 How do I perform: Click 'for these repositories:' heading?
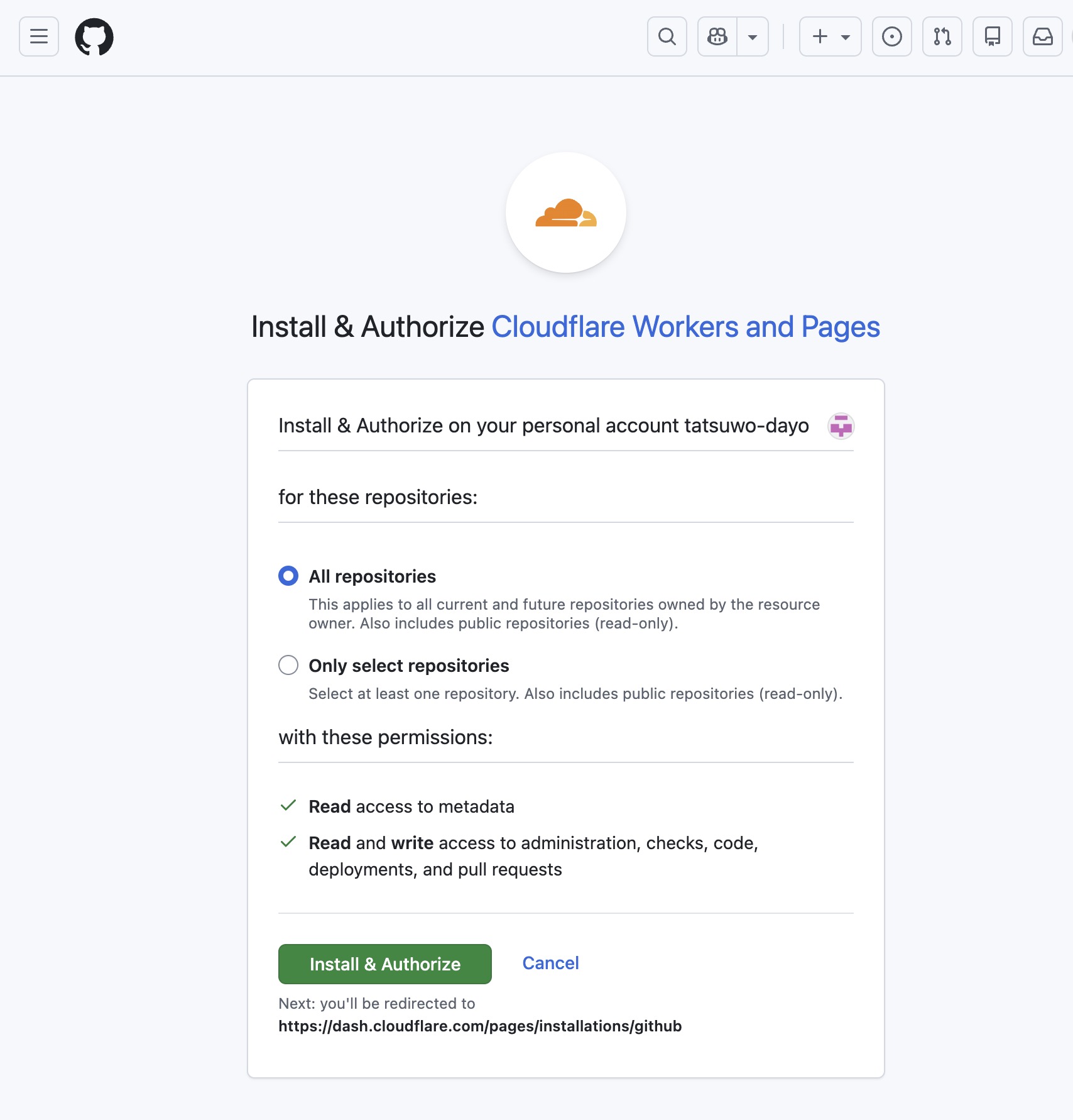click(378, 497)
